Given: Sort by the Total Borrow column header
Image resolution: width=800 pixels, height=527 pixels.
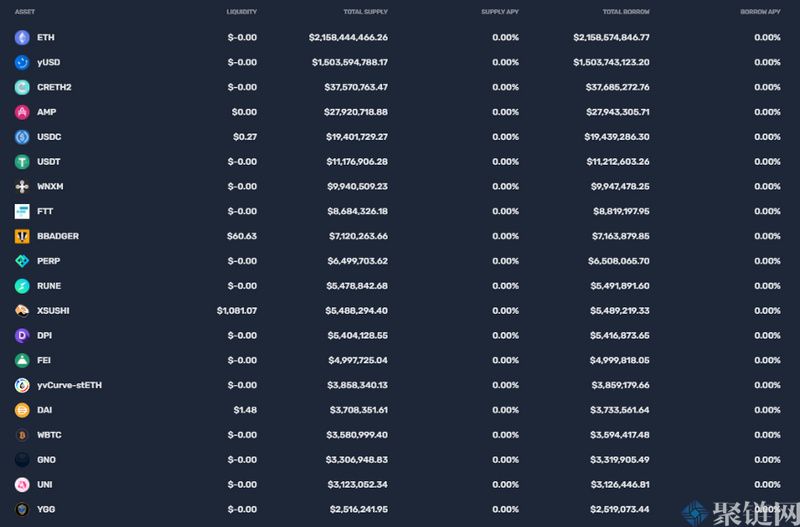Looking at the screenshot, I should click(x=626, y=12).
